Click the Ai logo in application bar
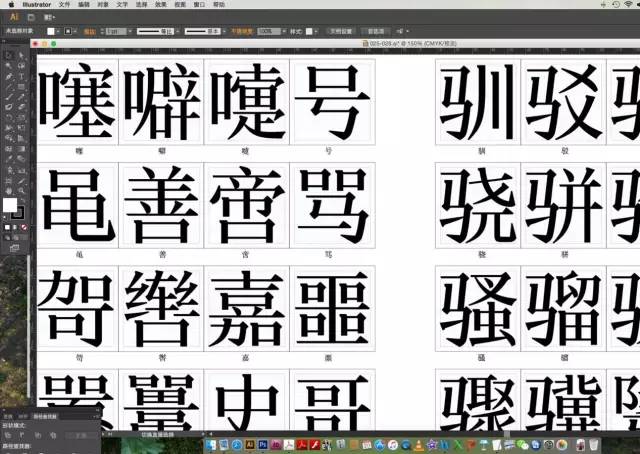 click(x=13, y=17)
